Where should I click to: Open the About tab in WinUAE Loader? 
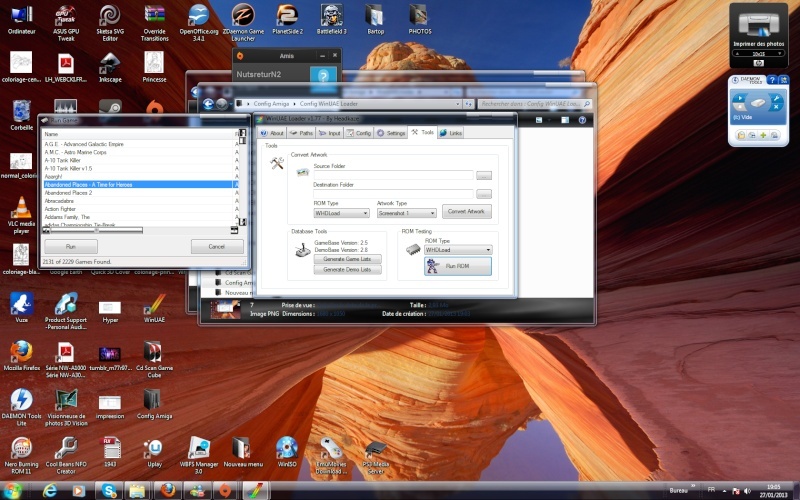tap(272, 133)
